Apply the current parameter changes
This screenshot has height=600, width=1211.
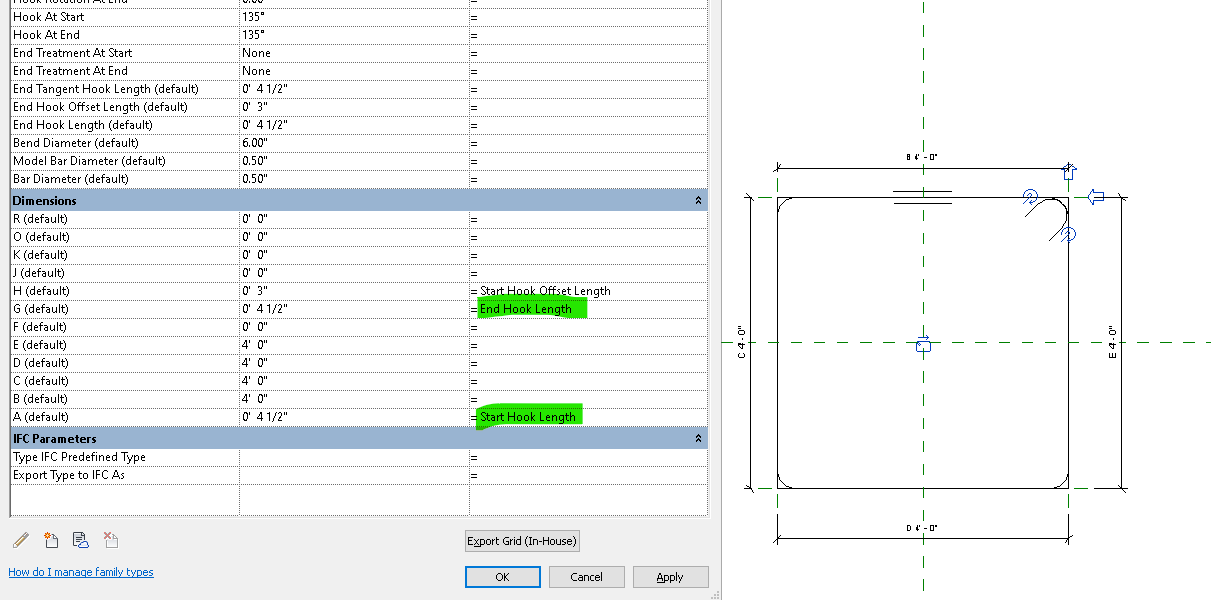670,576
